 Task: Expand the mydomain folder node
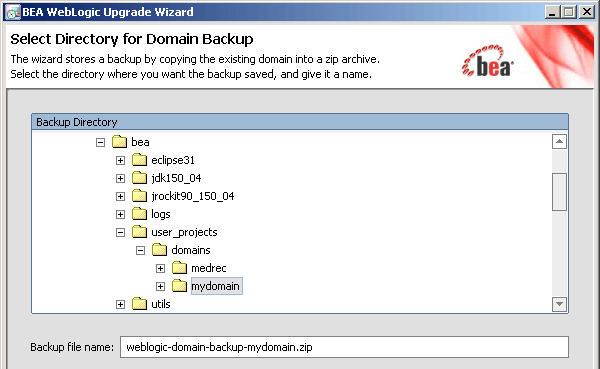pos(160,286)
